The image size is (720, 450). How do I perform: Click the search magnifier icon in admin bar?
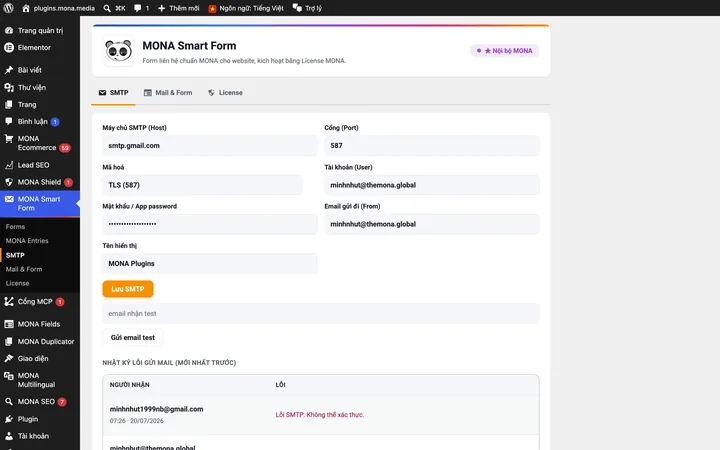click(x=107, y=8)
